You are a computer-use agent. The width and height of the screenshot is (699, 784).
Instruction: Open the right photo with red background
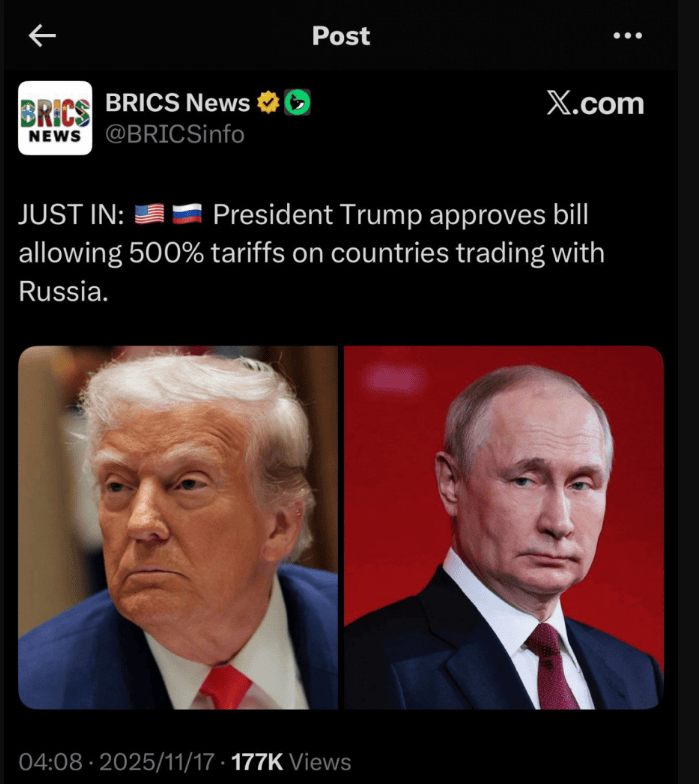[x=504, y=528]
